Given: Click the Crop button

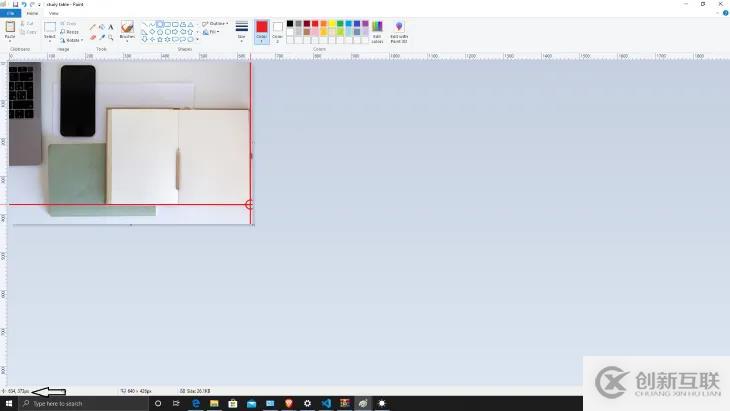Looking at the screenshot, I should pos(68,23).
